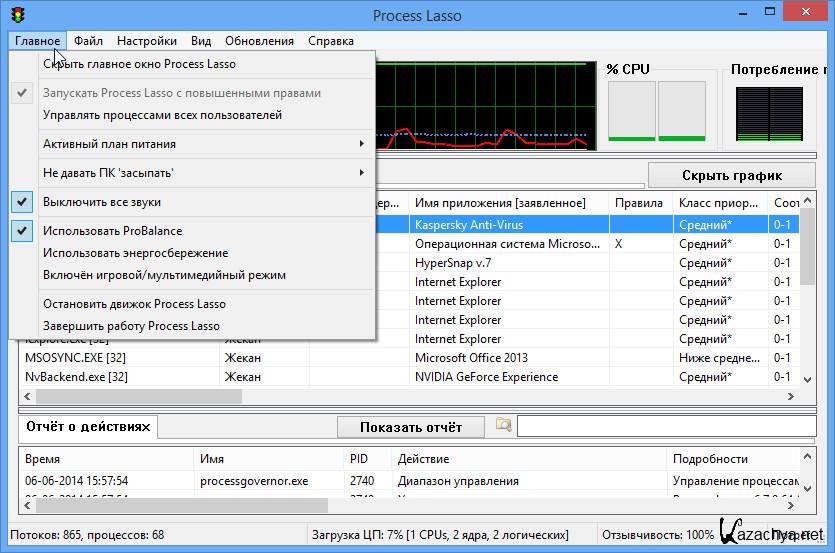This screenshot has width=835, height=553.
Task: Disable Использовать ProBalance option
Action: coord(112,231)
